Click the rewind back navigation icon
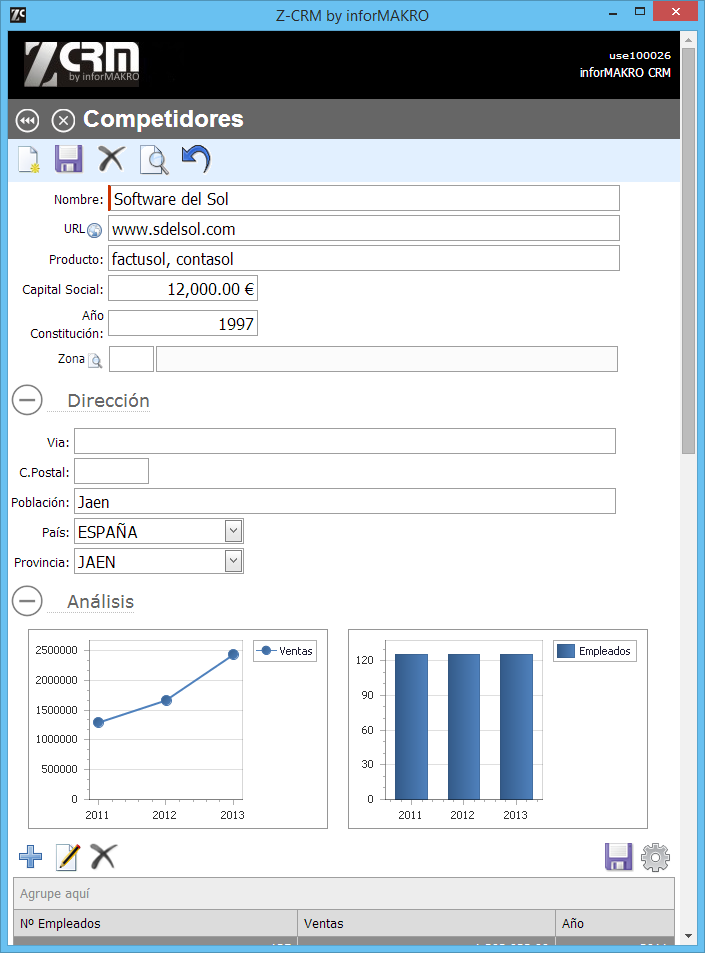Image resolution: width=705 pixels, height=953 pixels. pos(27,120)
